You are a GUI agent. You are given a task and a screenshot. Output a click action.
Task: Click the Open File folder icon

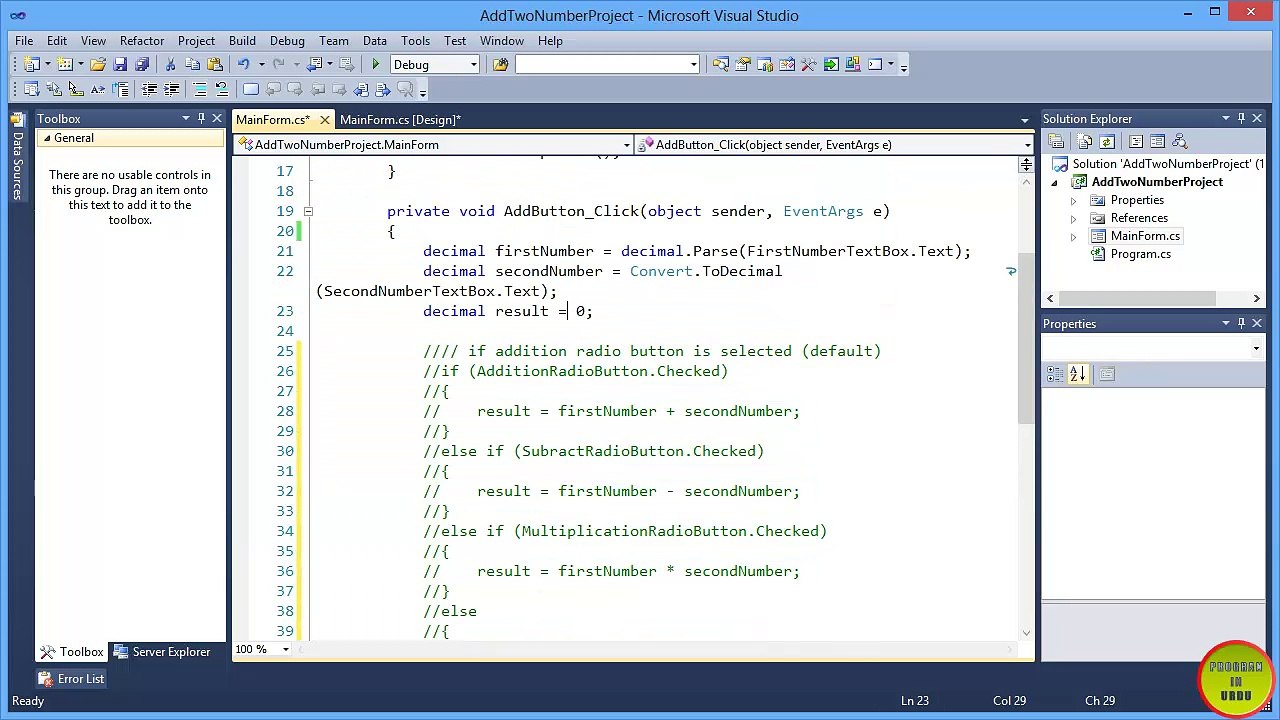pos(98,64)
